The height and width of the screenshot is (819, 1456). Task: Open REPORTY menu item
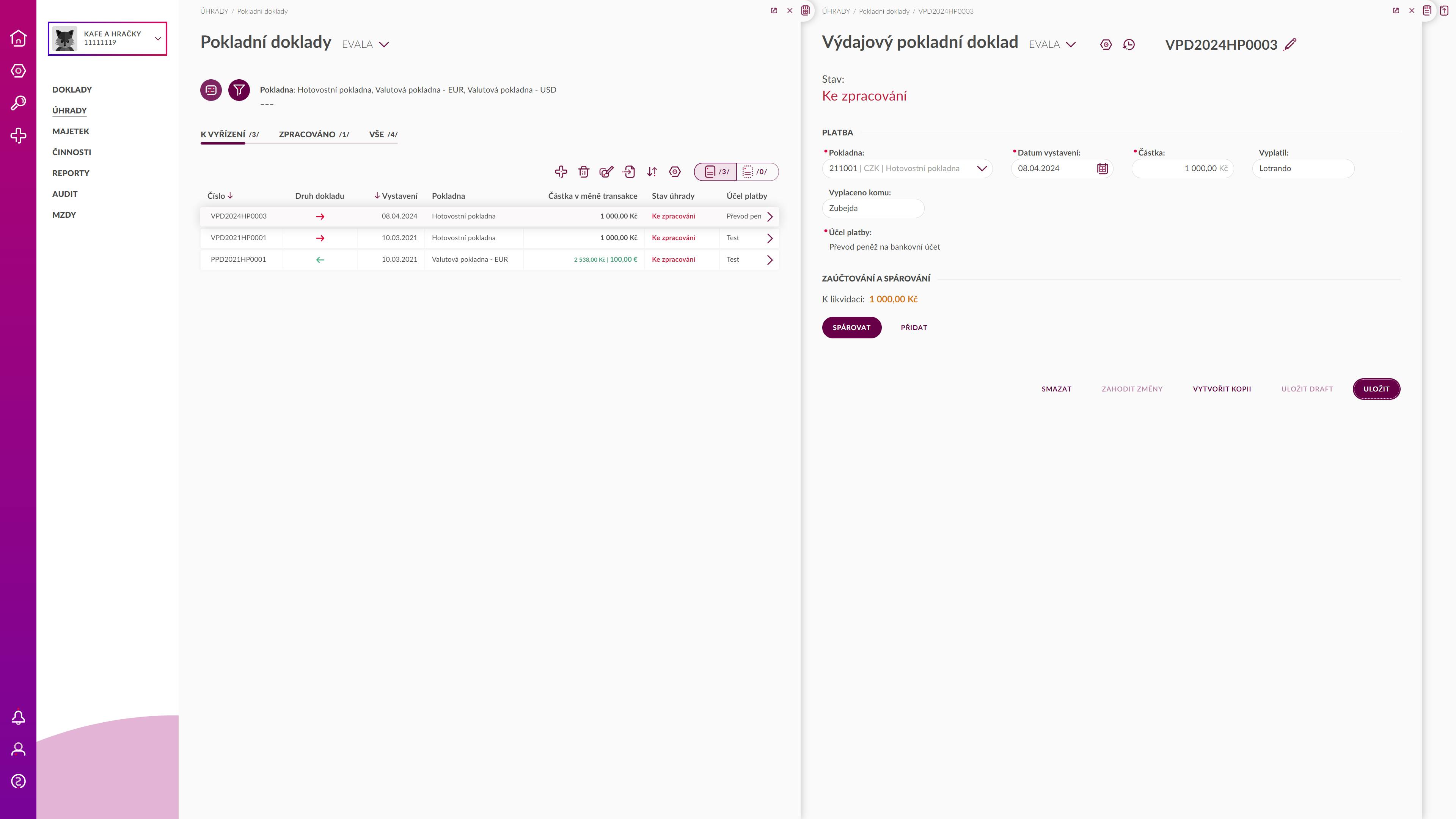click(x=71, y=173)
